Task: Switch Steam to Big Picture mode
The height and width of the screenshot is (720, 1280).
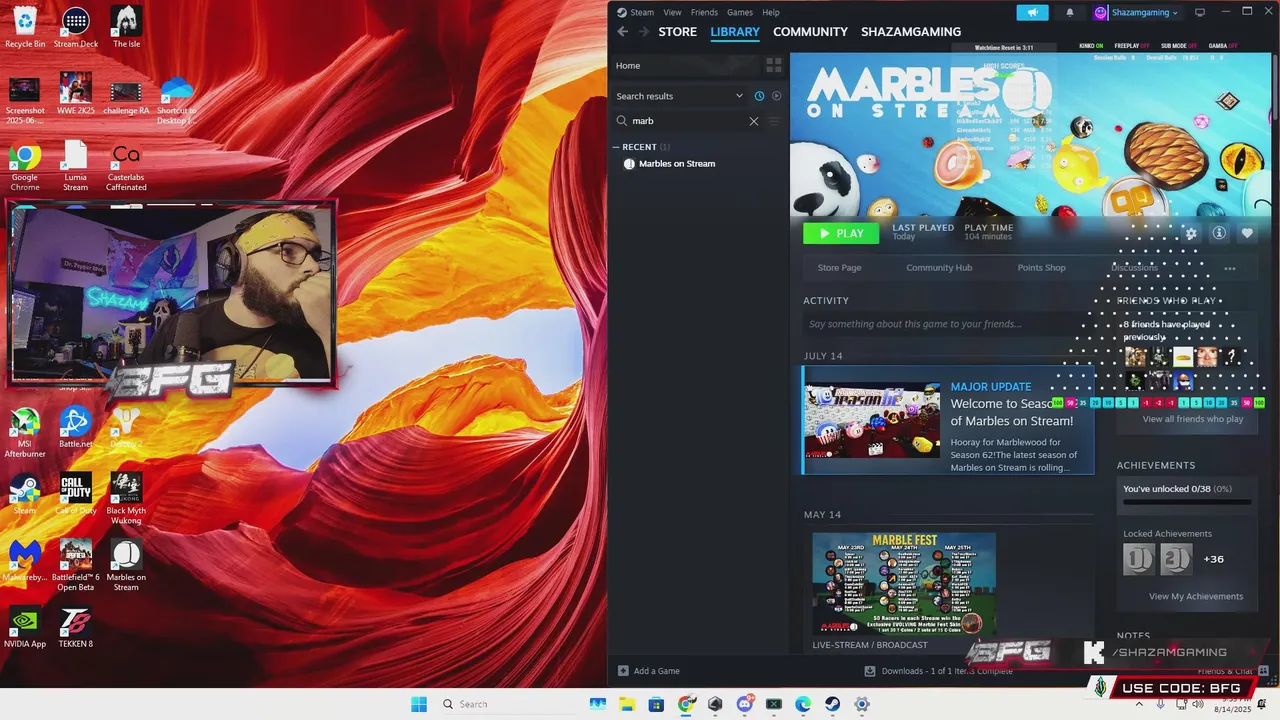Action: (x=1200, y=13)
